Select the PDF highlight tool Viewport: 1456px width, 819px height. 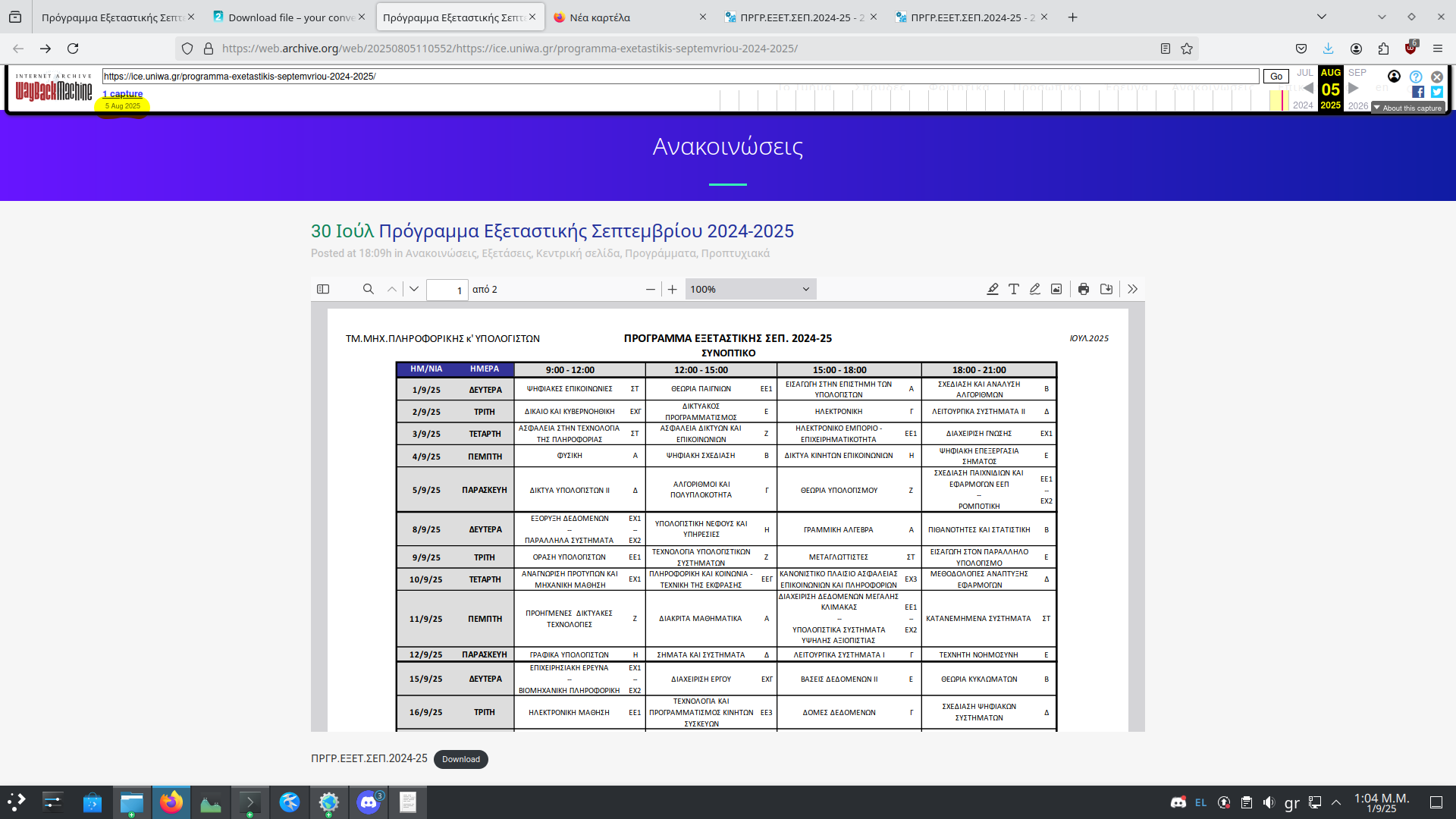[992, 289]
